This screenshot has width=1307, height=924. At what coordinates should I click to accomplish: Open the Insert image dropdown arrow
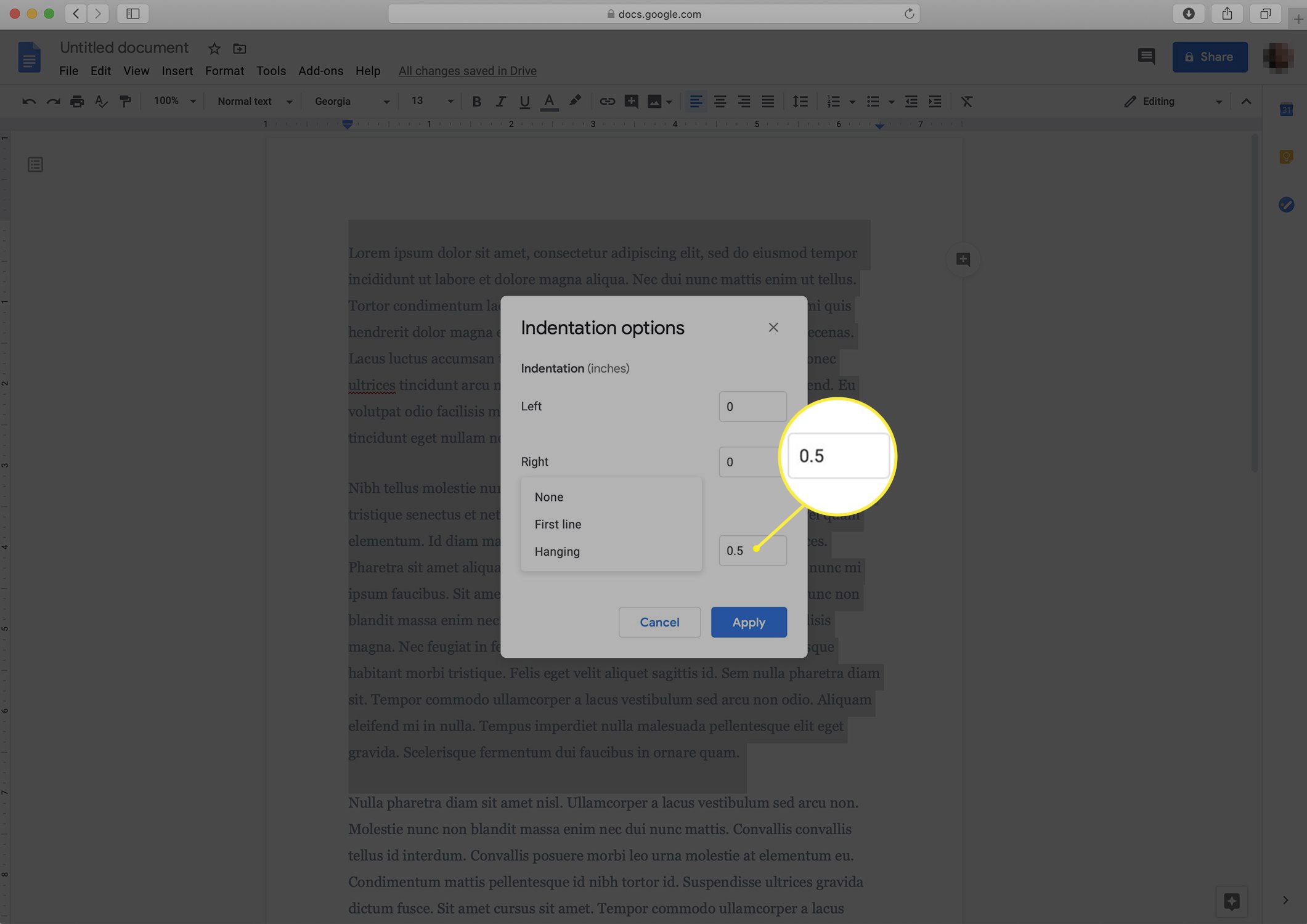669,102
